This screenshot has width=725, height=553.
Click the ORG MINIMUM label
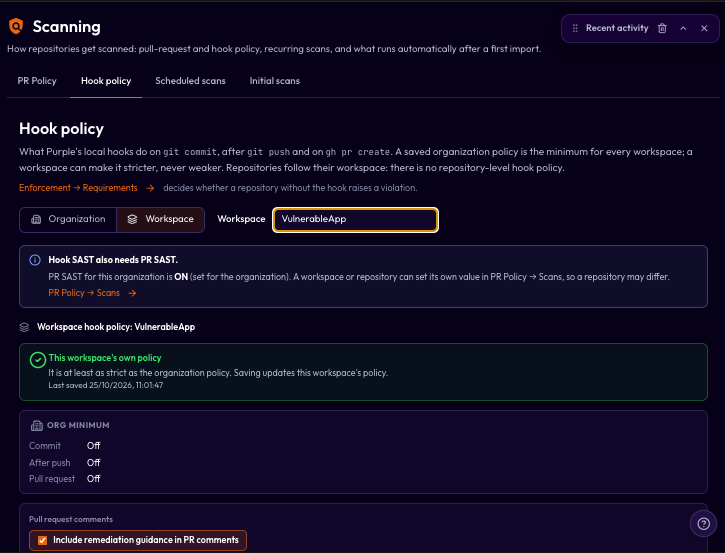78,425
